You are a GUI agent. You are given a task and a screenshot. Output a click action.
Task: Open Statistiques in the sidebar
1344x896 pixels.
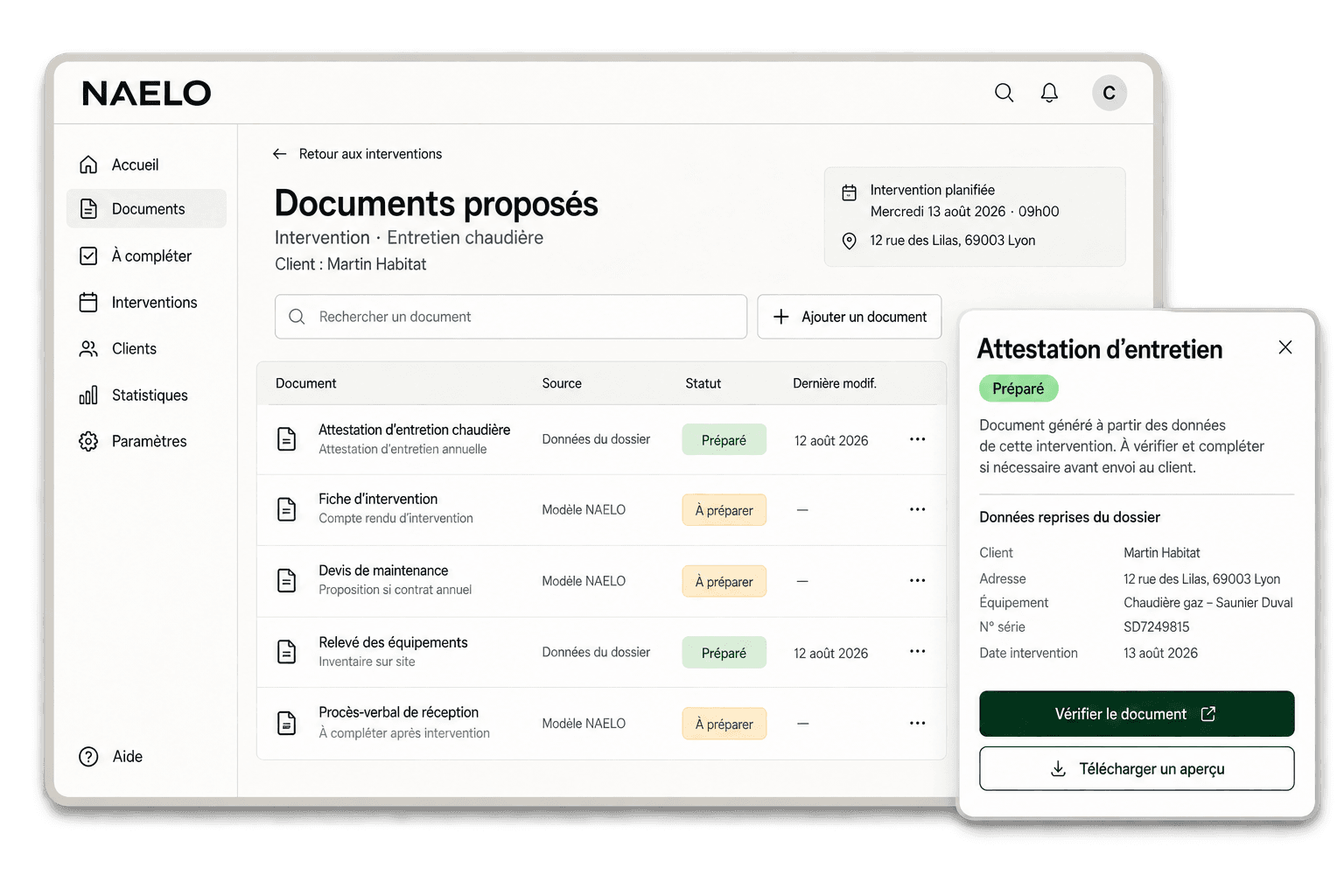146,395
